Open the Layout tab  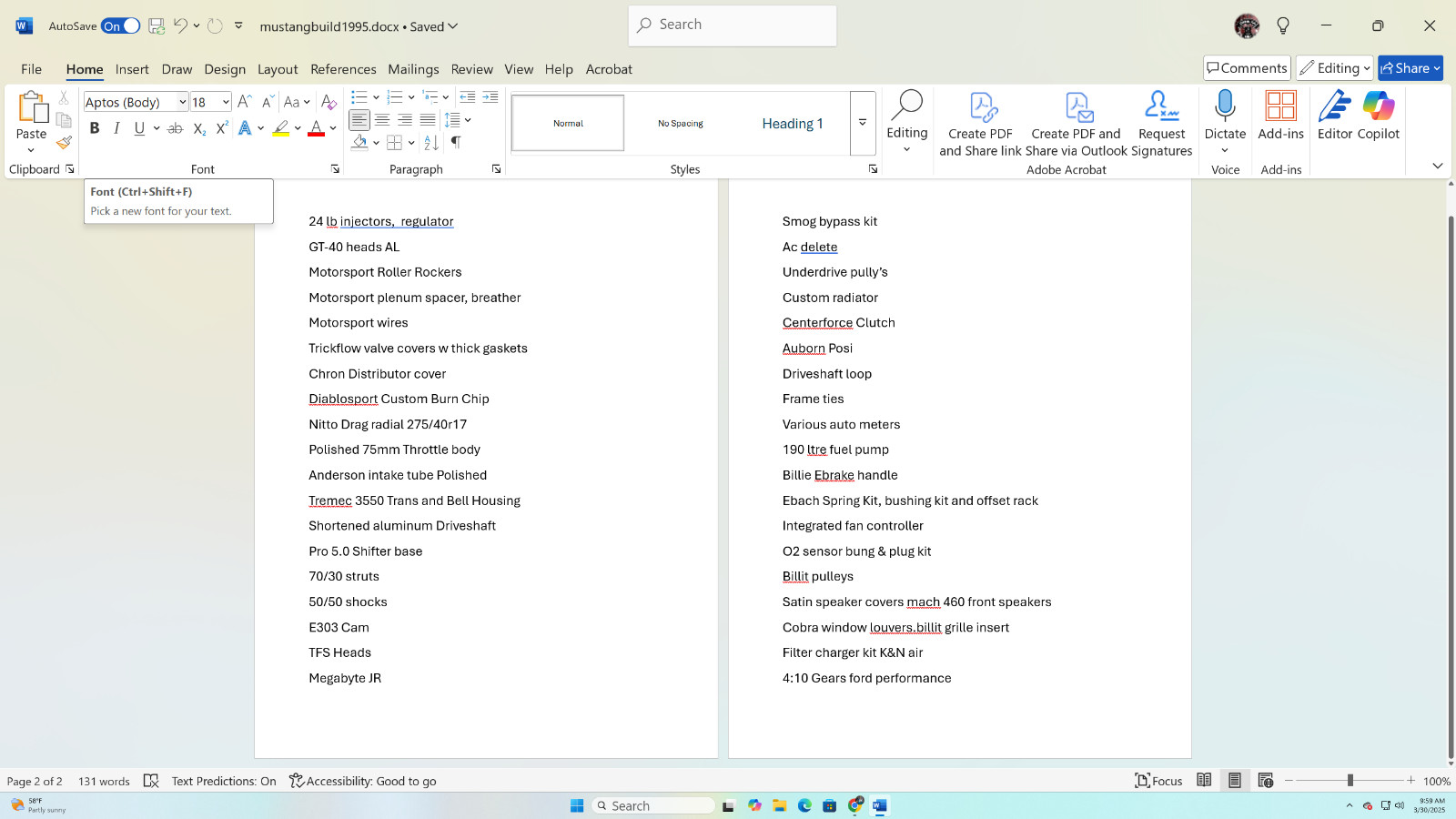tap(278, 69)
